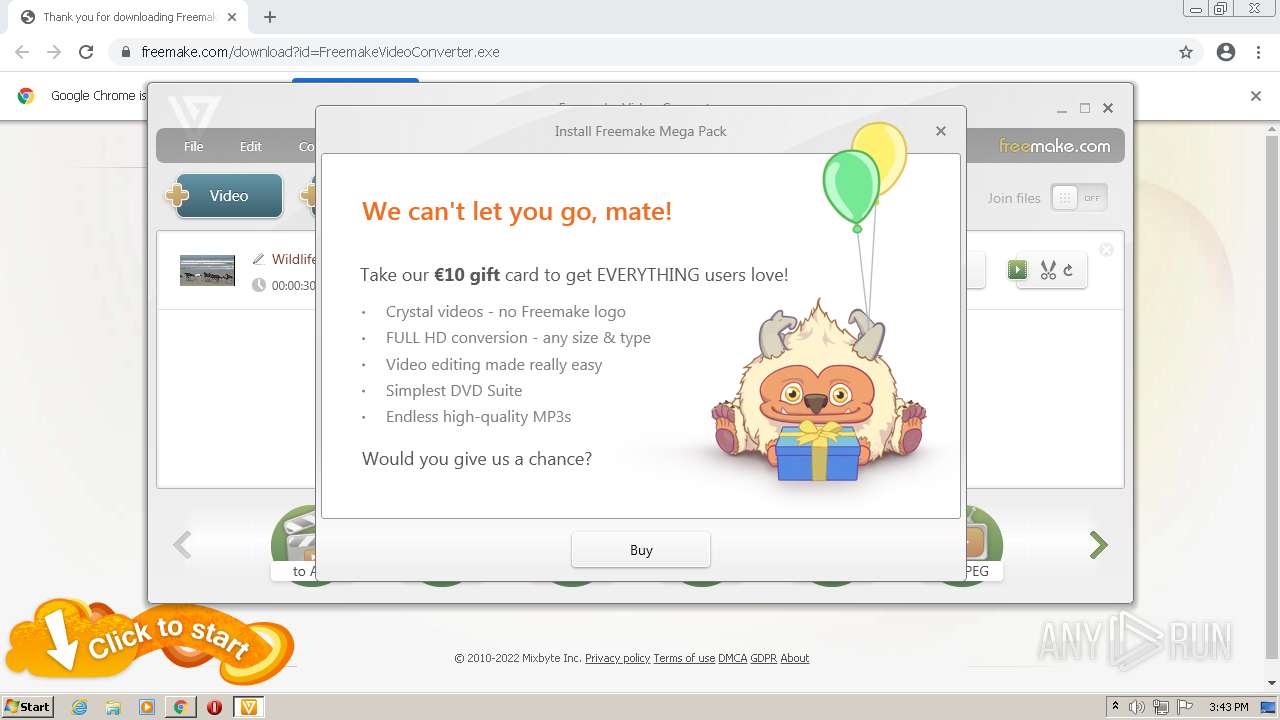
Task: Open the Terms of use link
Action: 684,658
